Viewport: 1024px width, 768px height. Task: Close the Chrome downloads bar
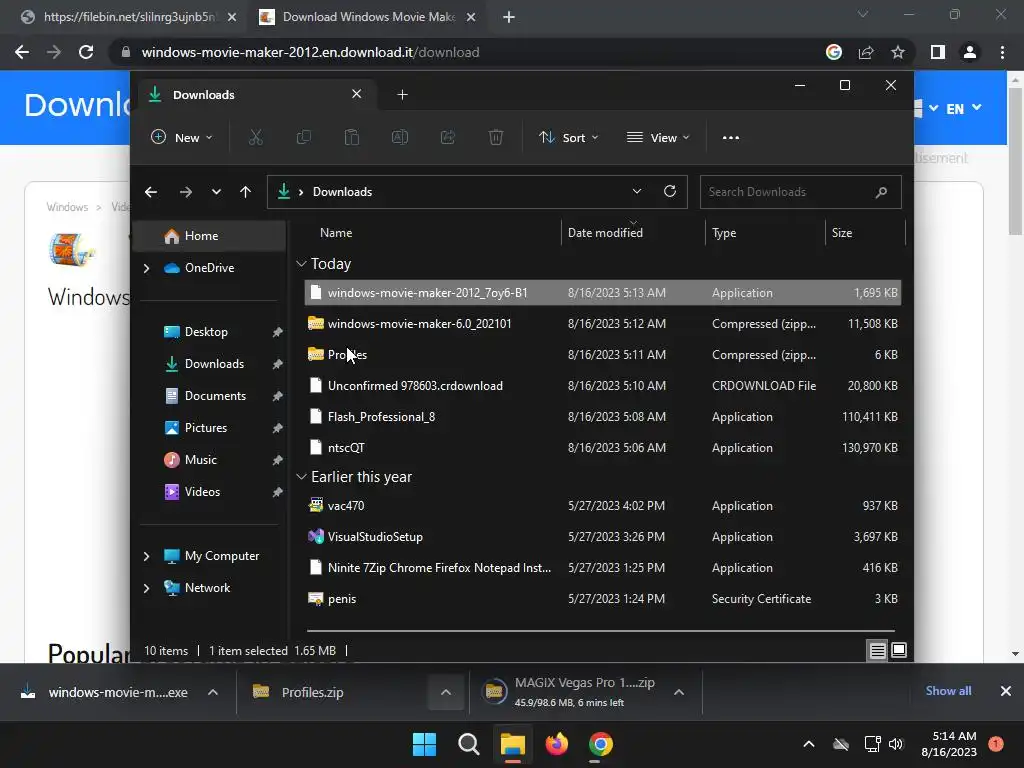[x=1006, y=691]
